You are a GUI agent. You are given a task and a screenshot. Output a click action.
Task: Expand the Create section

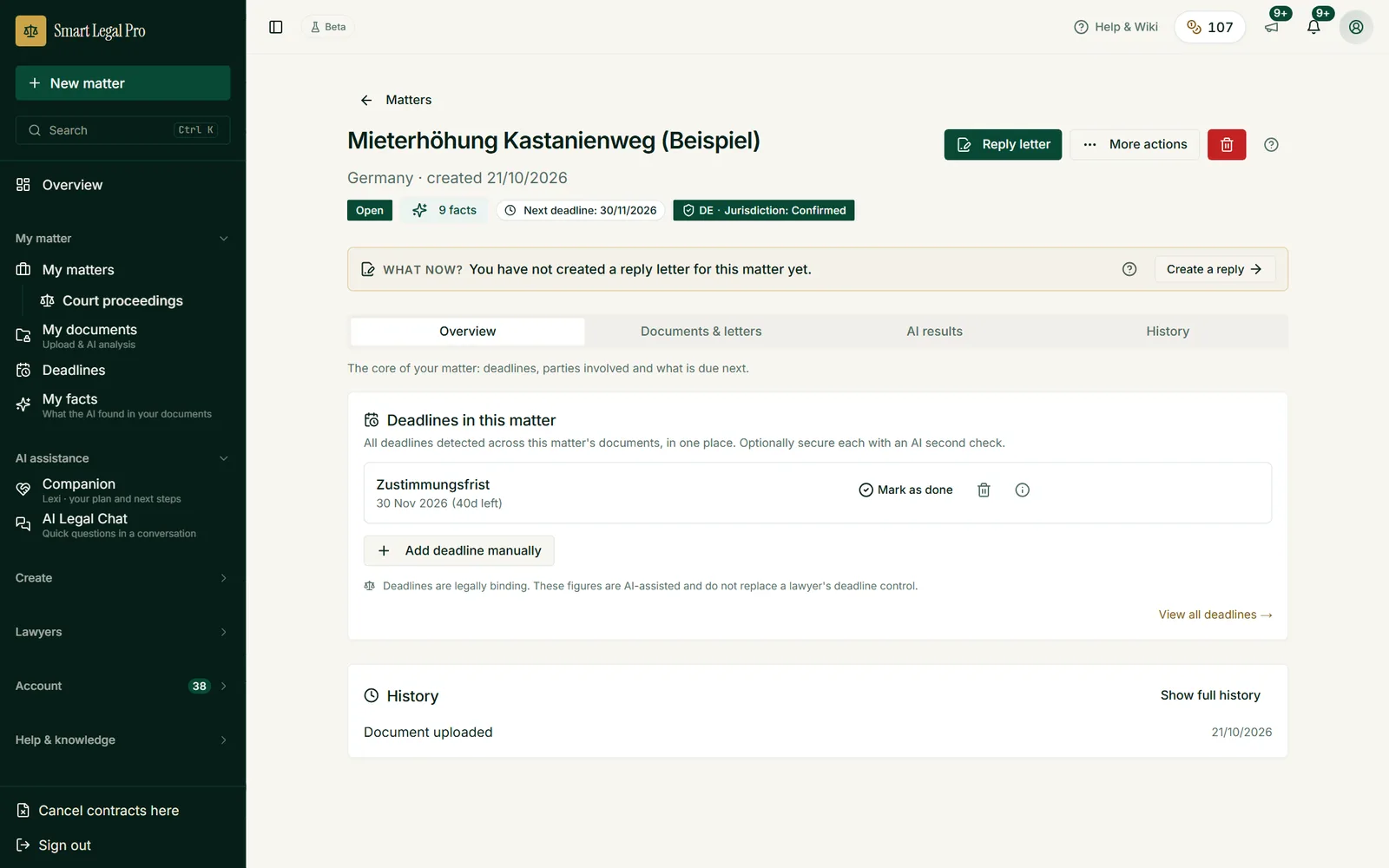point(122,578)
